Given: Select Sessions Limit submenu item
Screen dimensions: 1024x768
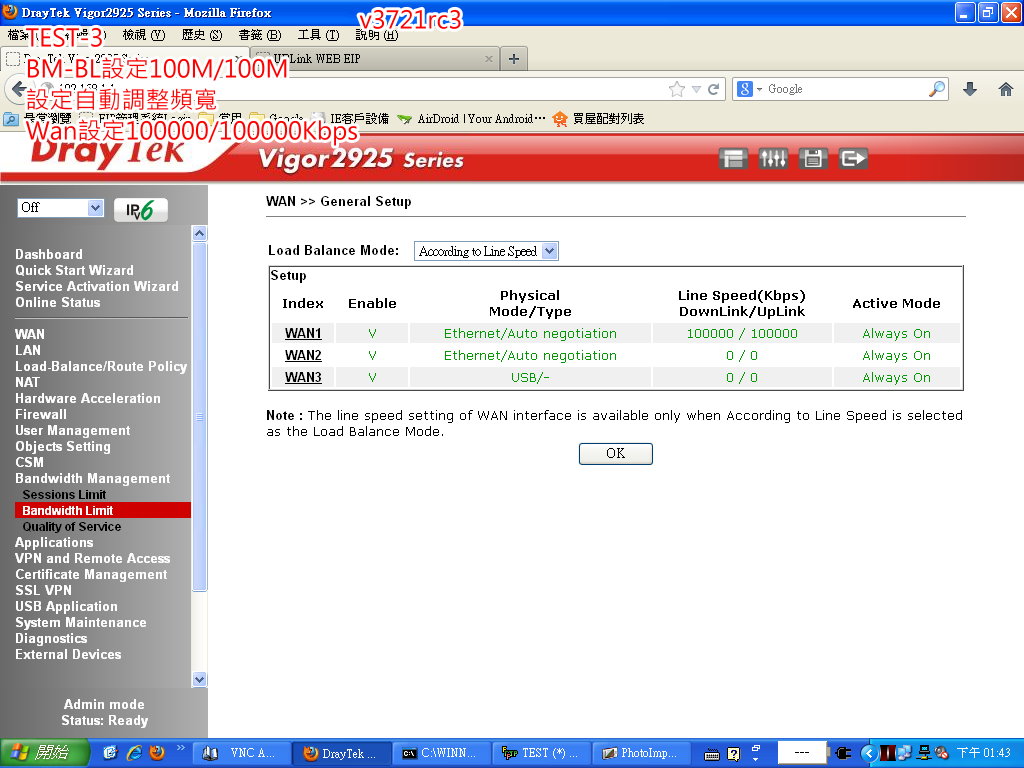Looking at the screenshot, I should point(64,495).
